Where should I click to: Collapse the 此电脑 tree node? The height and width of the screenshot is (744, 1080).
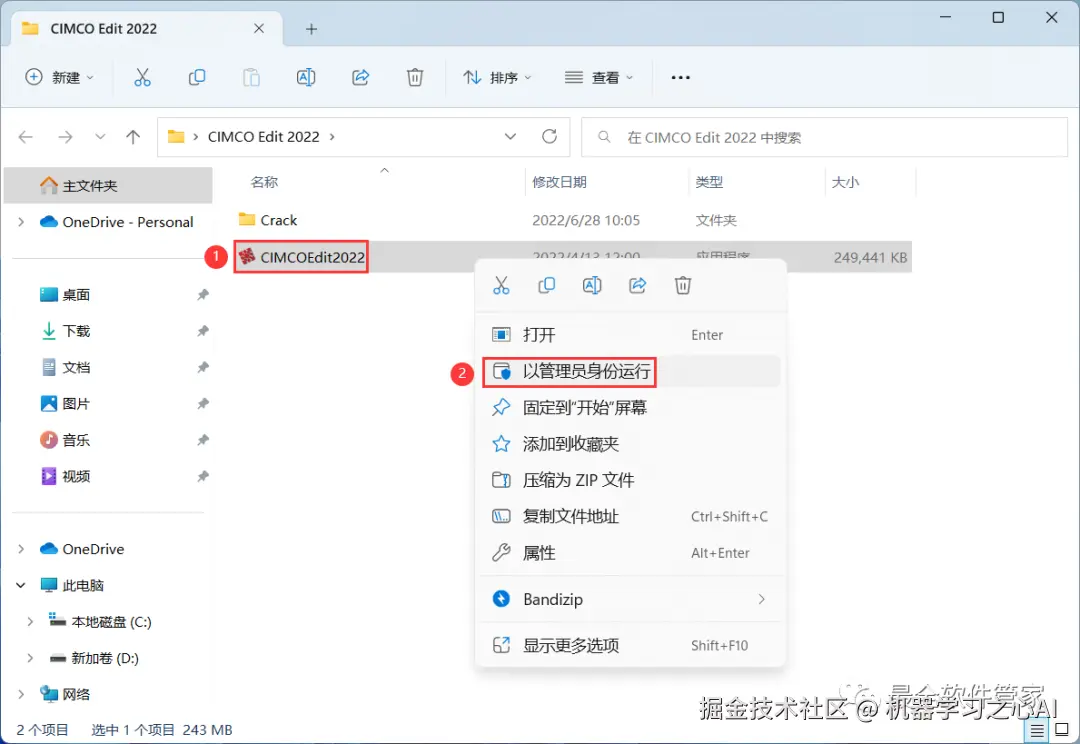[21, 586]
